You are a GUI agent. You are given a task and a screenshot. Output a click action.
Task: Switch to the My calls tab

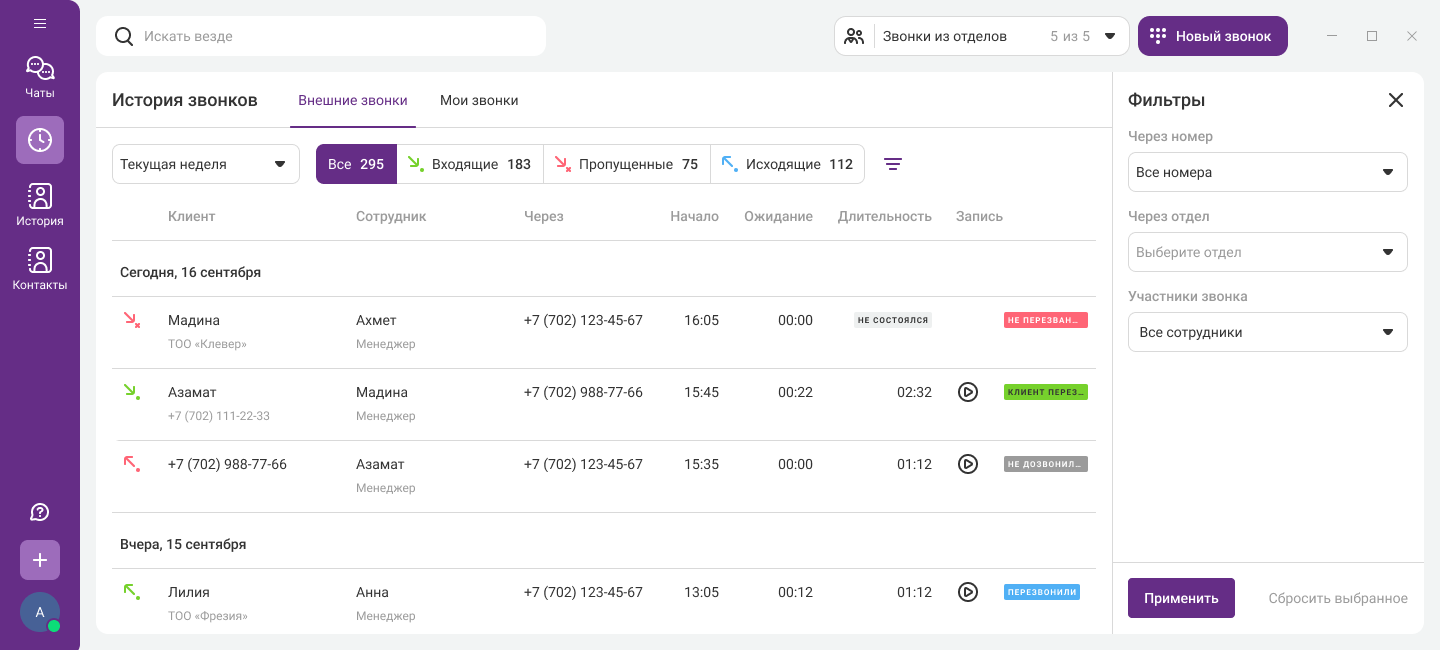479,100
